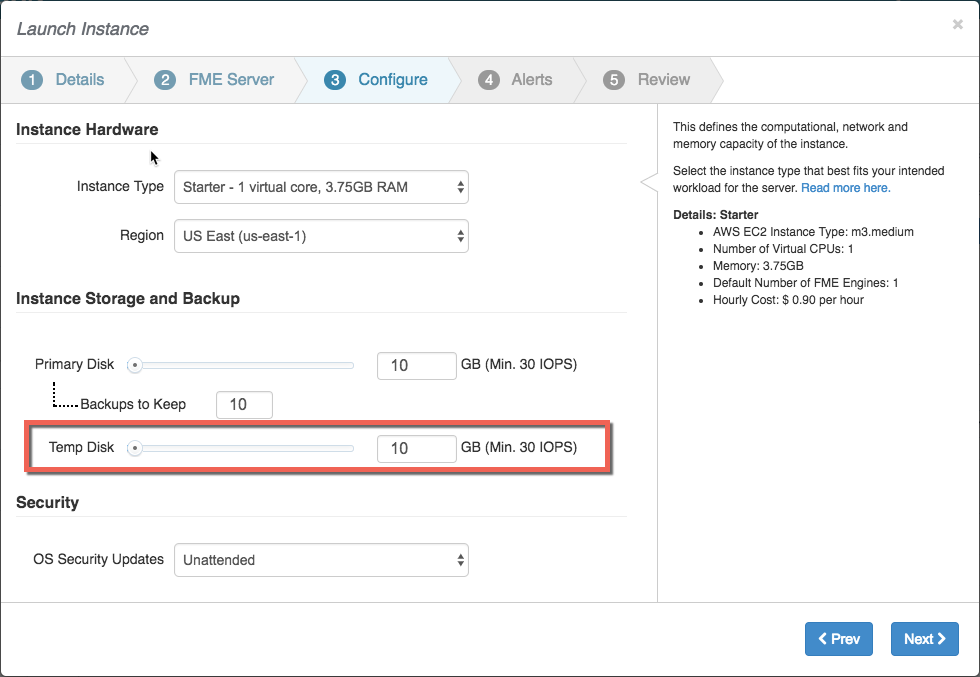
Task: Open the Region dropdown
Action: pyautogui.click(x=321, y=236)
